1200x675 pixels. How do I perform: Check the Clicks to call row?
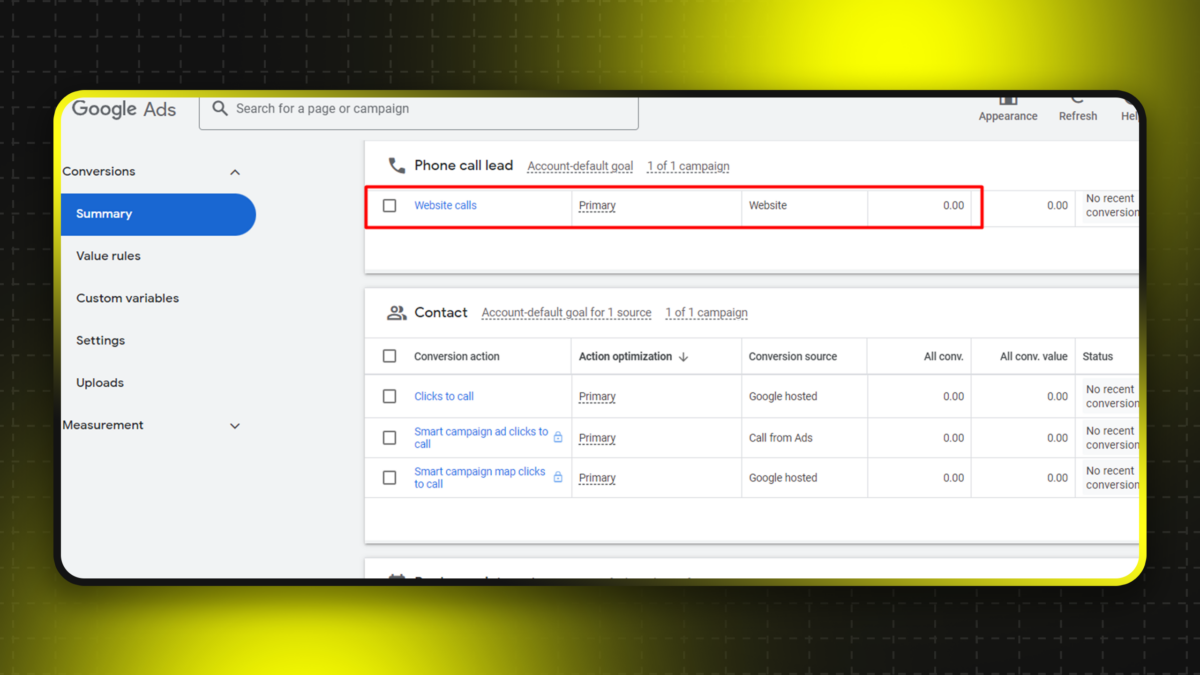pos(390,397)
